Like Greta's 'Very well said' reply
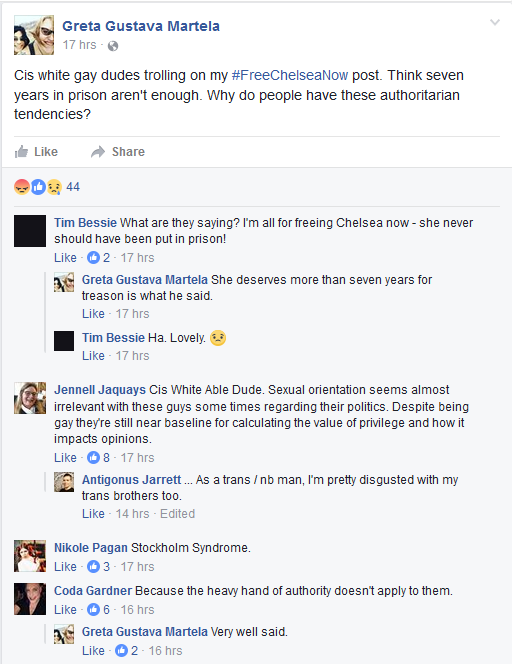512x664 pixels. (x=93, y=650)
